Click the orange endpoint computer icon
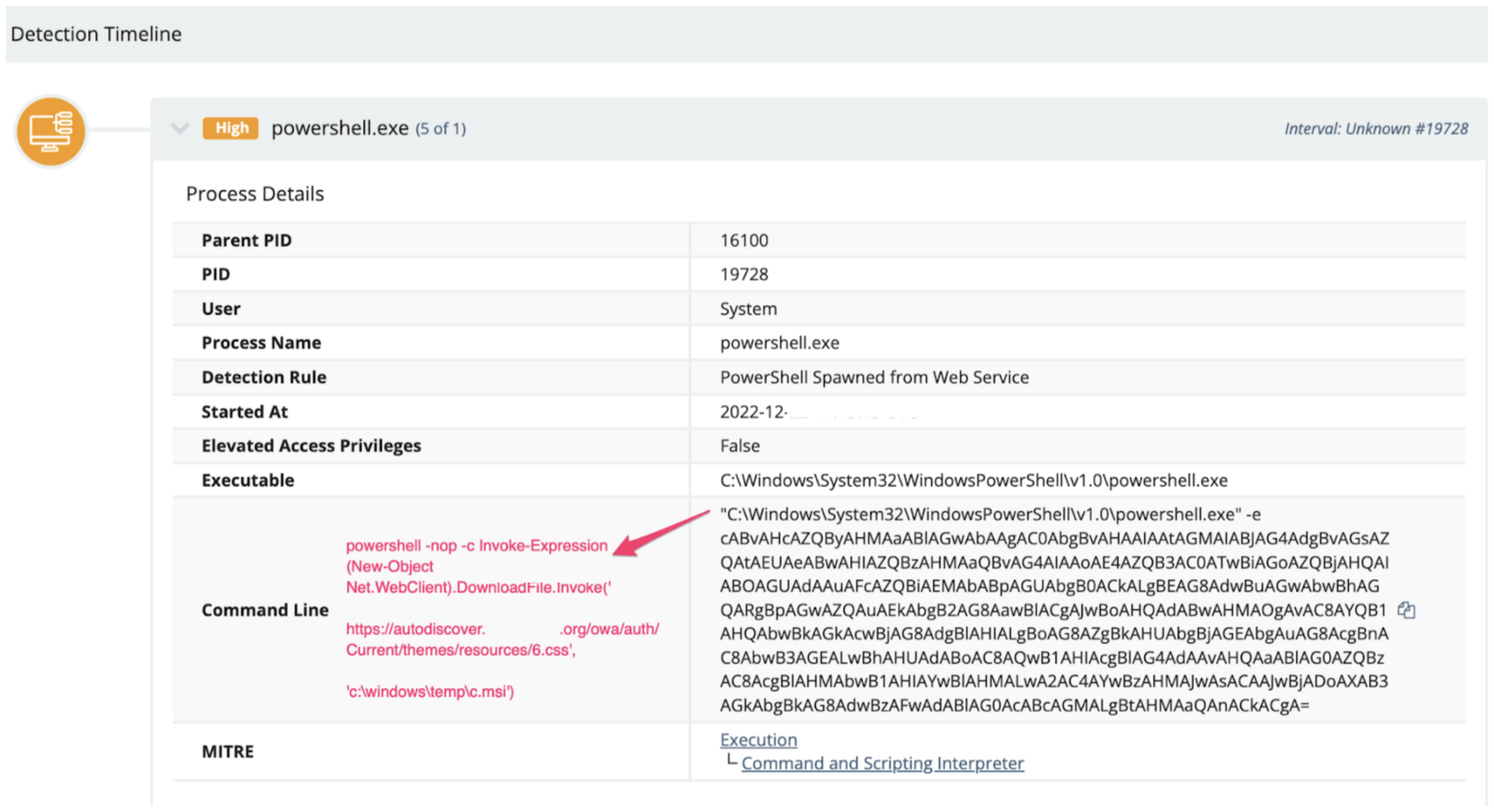 51,131
